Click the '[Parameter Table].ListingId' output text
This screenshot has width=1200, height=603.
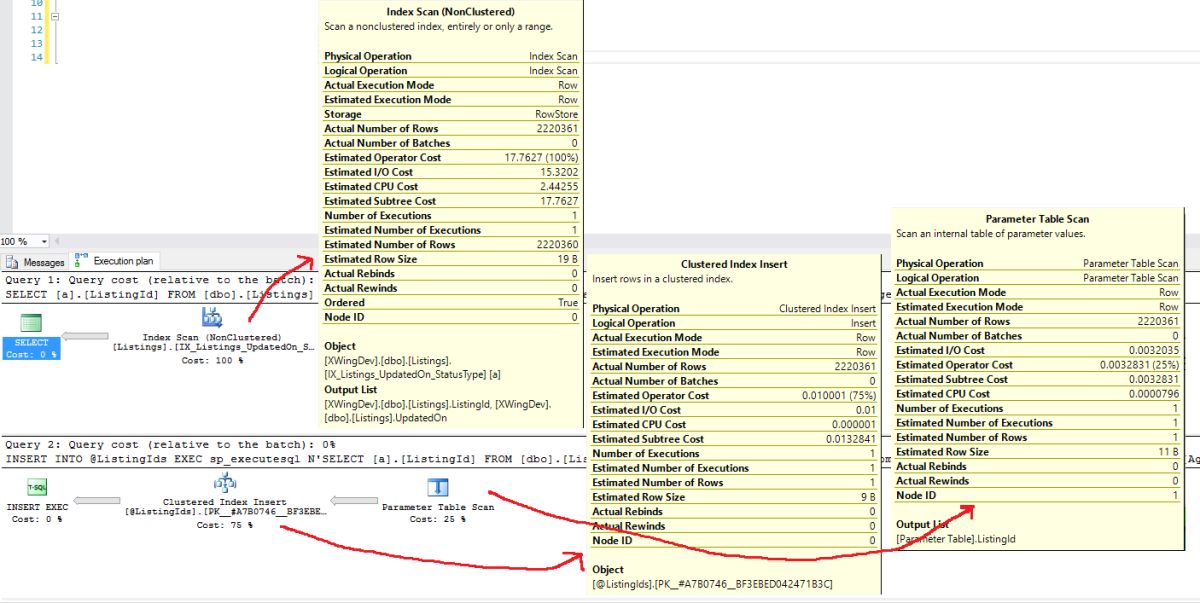click(x=957, y=539)
